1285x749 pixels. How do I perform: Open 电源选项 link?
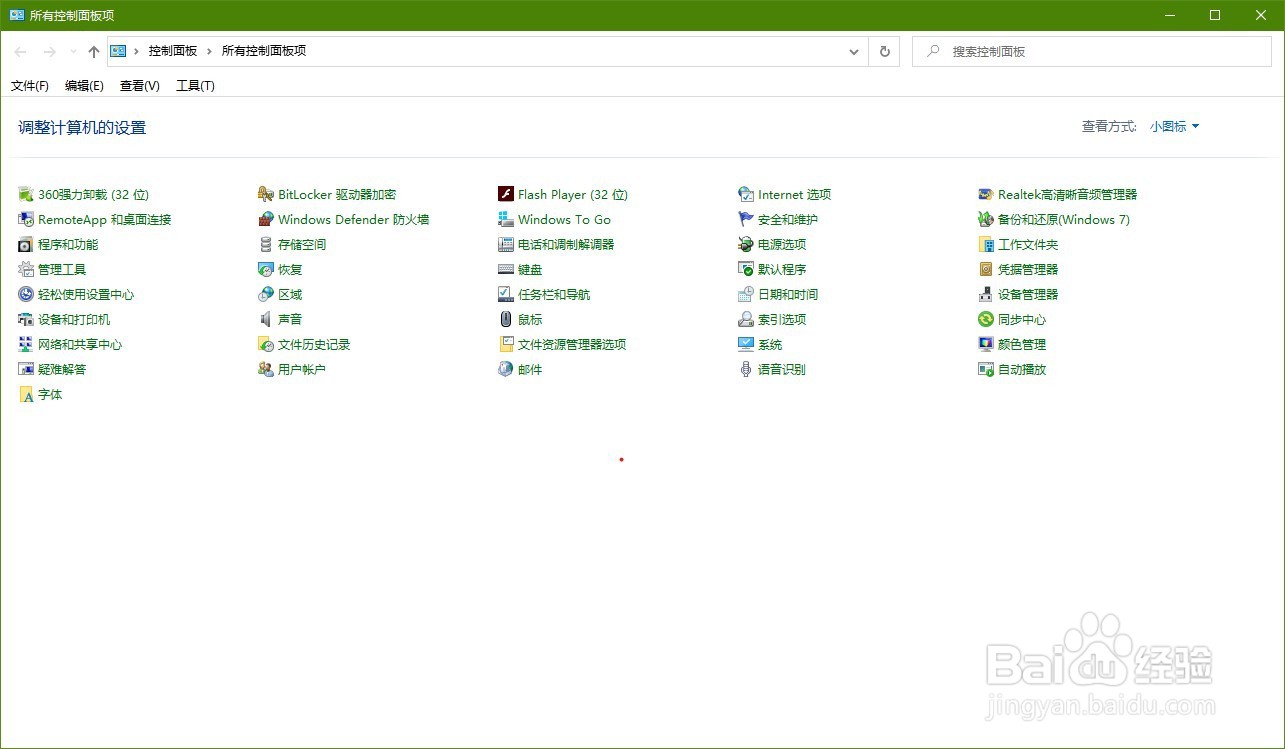point(782,244)
